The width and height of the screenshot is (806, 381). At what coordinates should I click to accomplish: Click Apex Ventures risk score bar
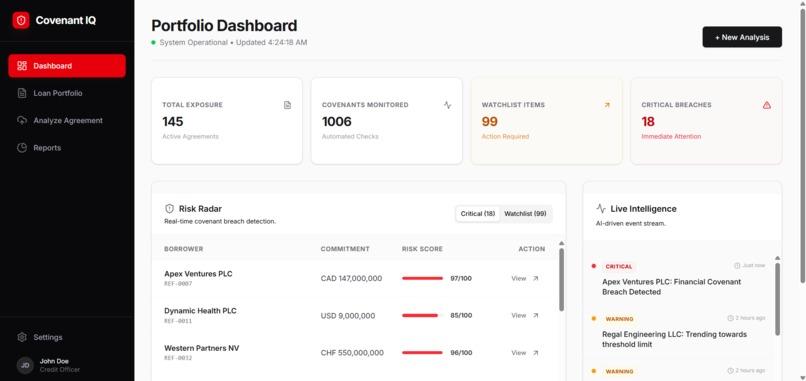point(423,278)
